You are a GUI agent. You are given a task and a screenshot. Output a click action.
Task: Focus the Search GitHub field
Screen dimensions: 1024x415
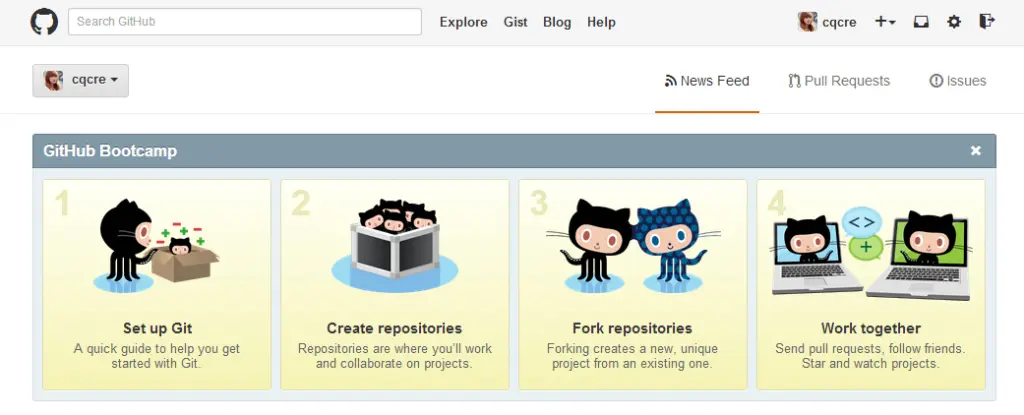(245, 22)
